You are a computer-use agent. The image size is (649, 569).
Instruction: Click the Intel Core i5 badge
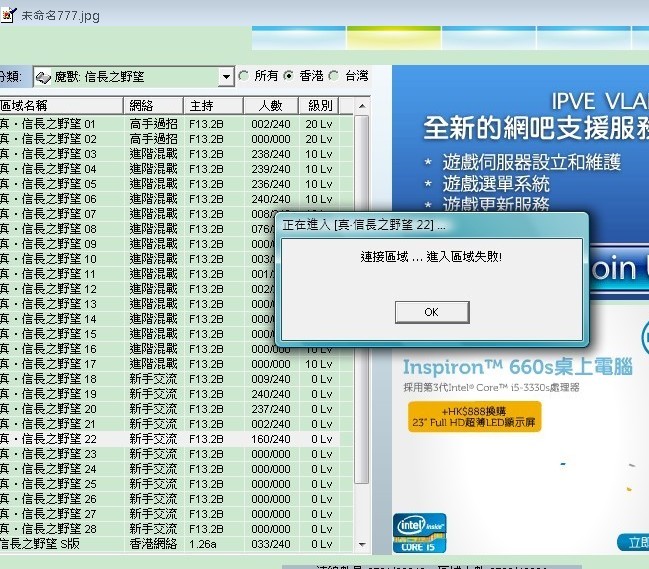(x=419, y=533)
